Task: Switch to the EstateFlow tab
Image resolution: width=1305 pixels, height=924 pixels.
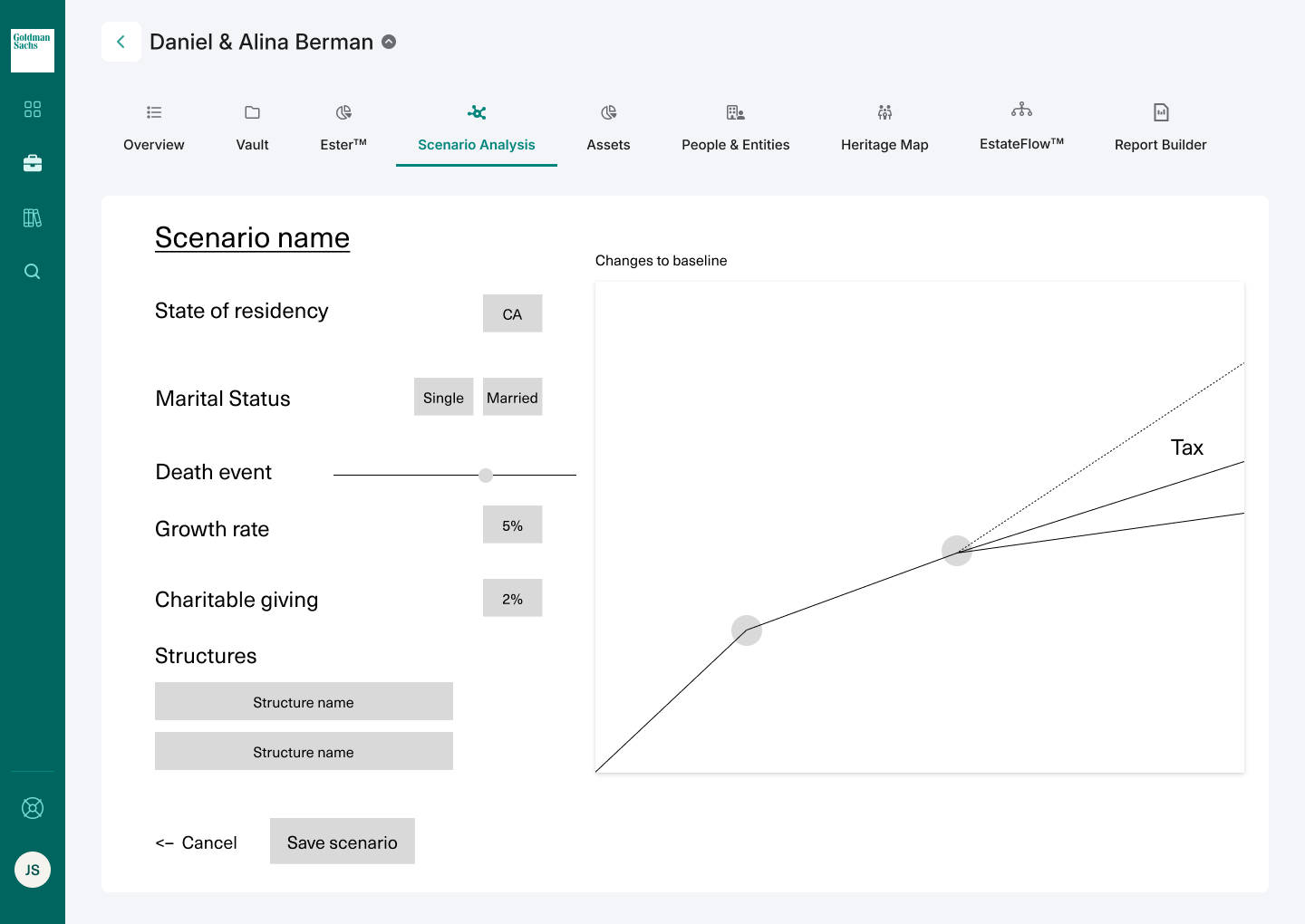Action: click(x=1021, y=128)
